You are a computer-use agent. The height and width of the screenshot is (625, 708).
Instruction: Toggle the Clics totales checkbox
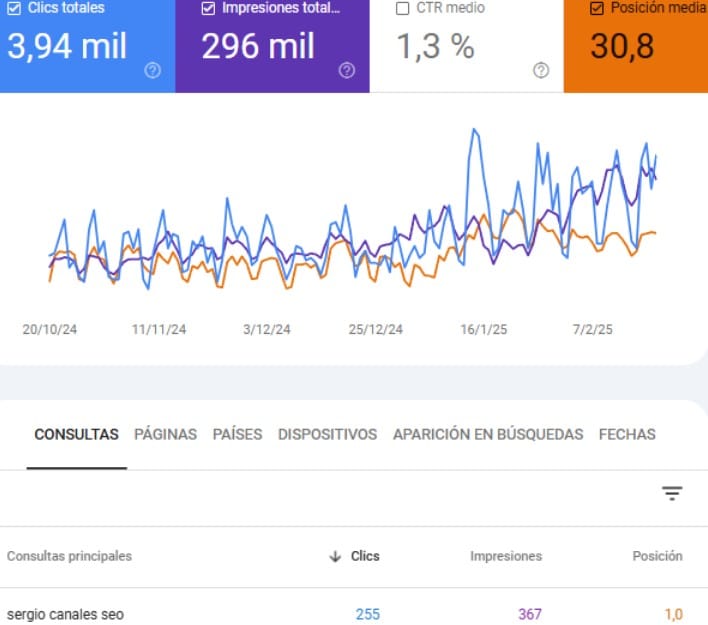(13, 9)
